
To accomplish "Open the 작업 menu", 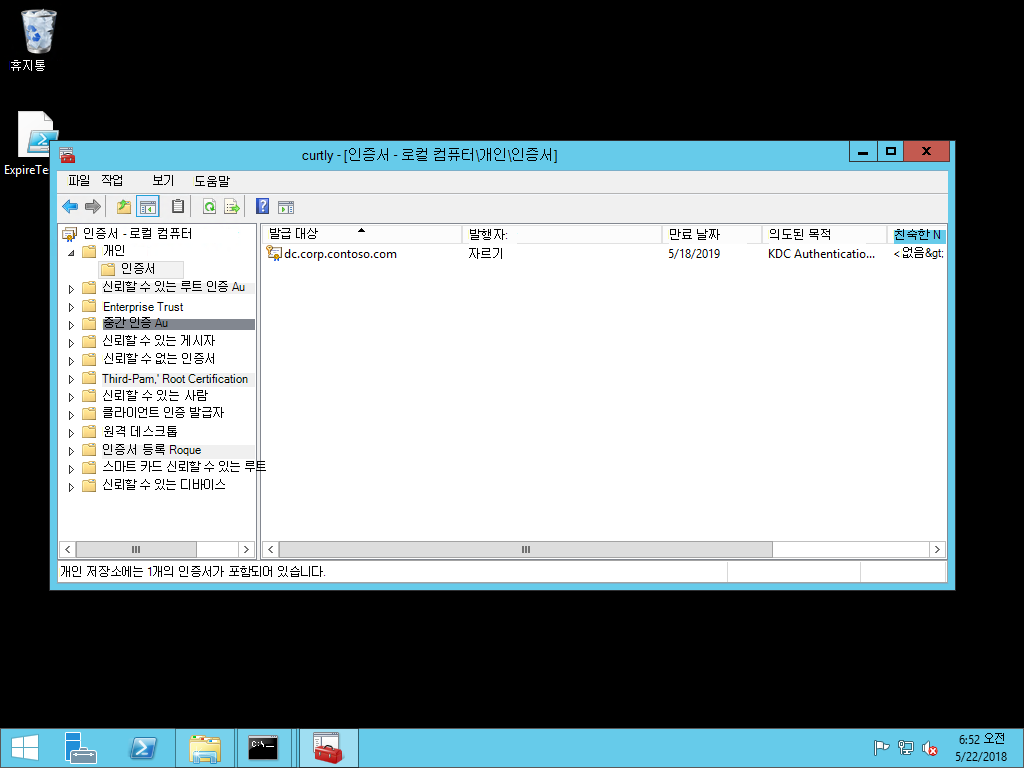I will 112,181.
